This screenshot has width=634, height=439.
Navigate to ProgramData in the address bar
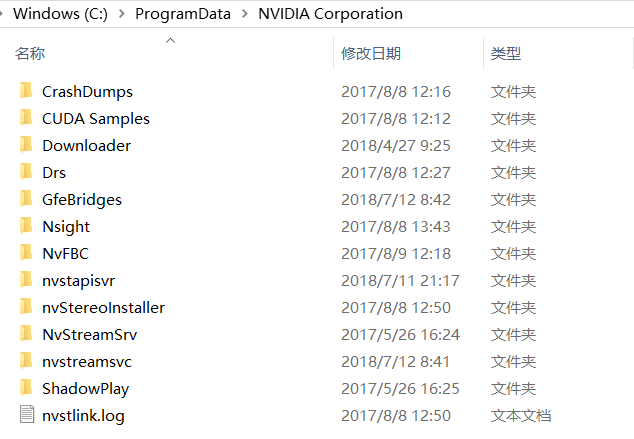pyautogui.click(x=183, y=14)
